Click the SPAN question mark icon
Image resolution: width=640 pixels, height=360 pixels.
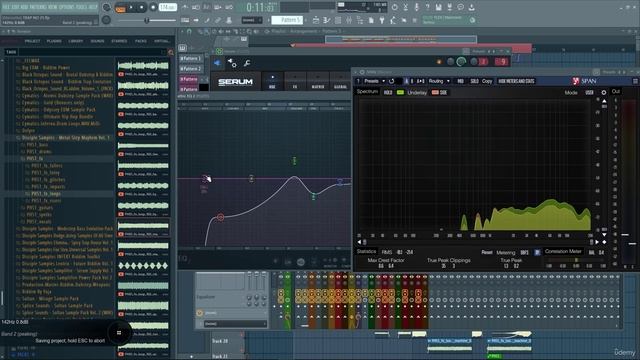point(358,81)
